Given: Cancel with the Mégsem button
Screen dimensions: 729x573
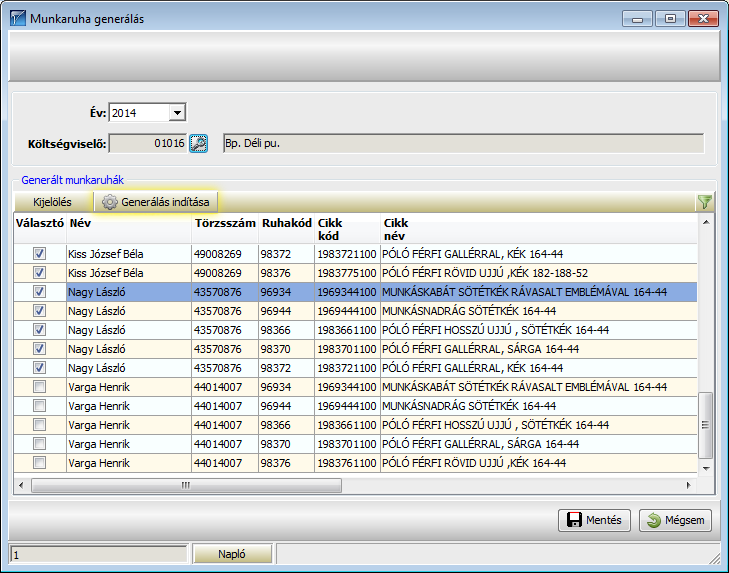Looking at the screenshot, I should coord(676,520).
